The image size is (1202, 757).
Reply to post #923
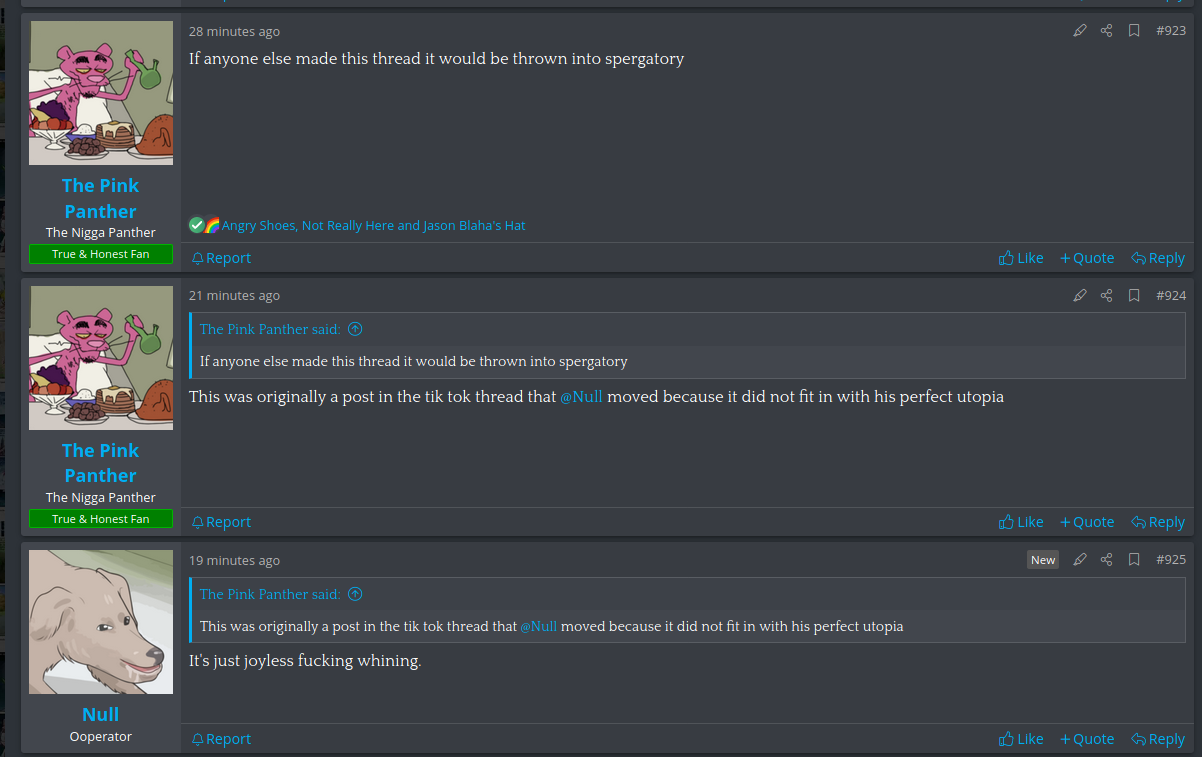(x=1158, y=258)
